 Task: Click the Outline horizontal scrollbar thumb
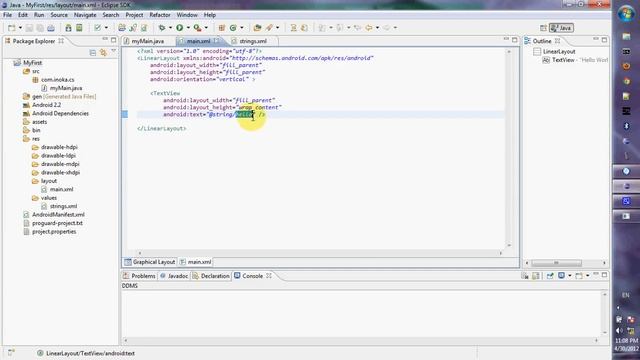(556, 263)
